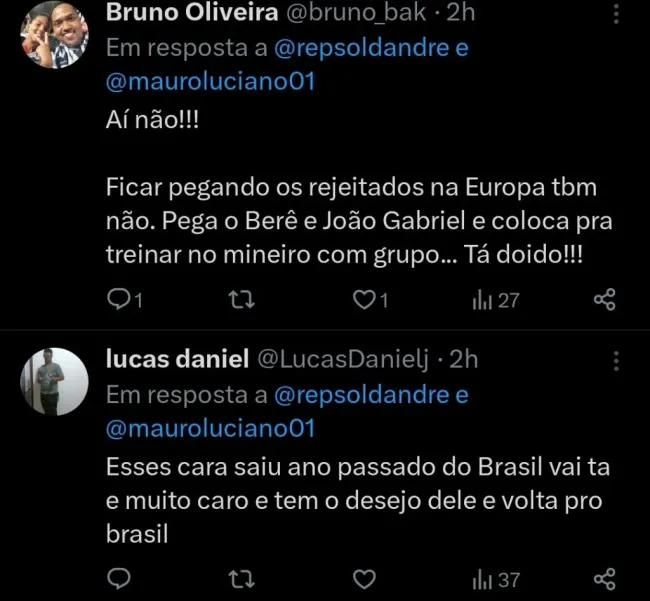
Task: Share Bruno Oliveira's tweet
Action: [604, 298]
